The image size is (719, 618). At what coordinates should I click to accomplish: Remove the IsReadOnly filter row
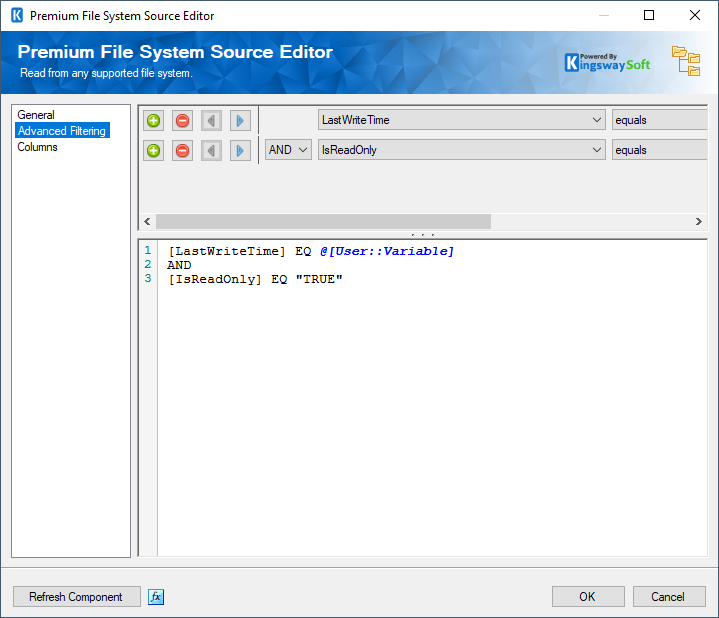[183, 150]
